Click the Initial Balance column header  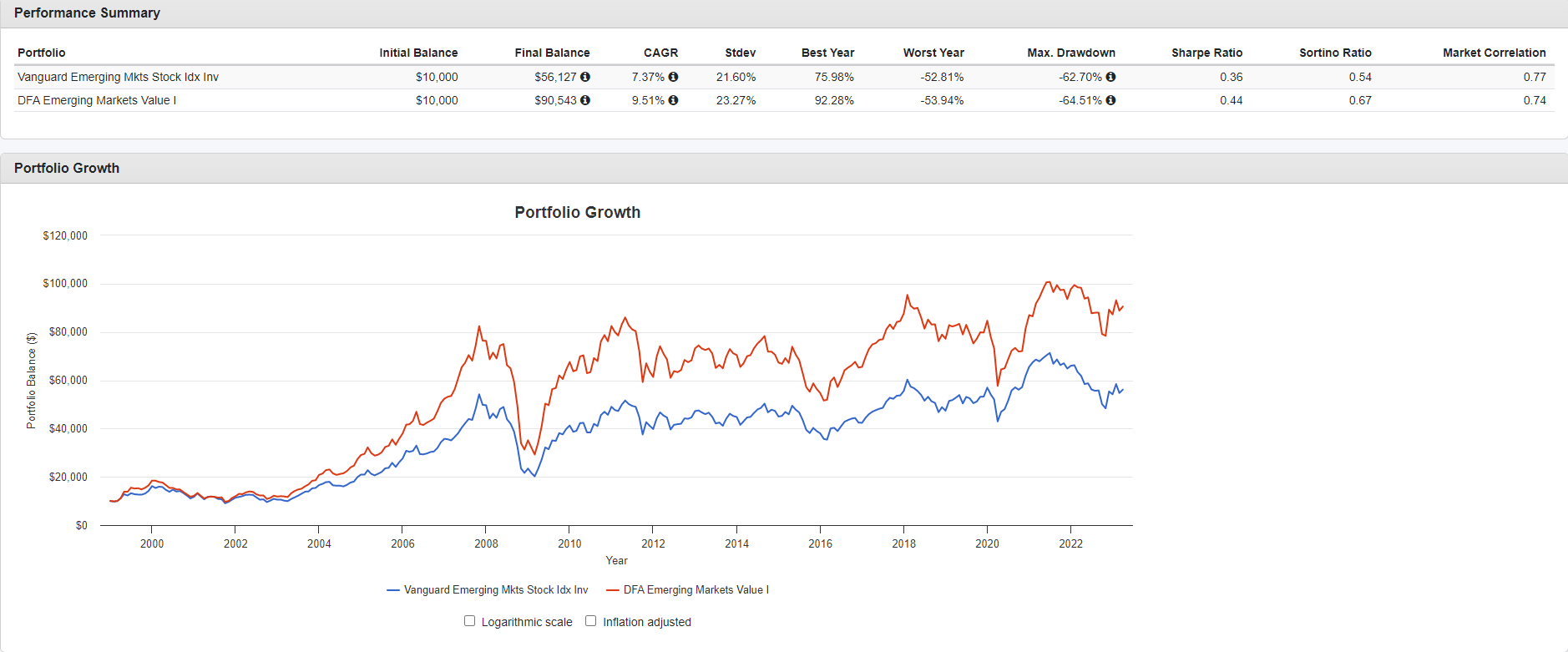tap(418, 53)
